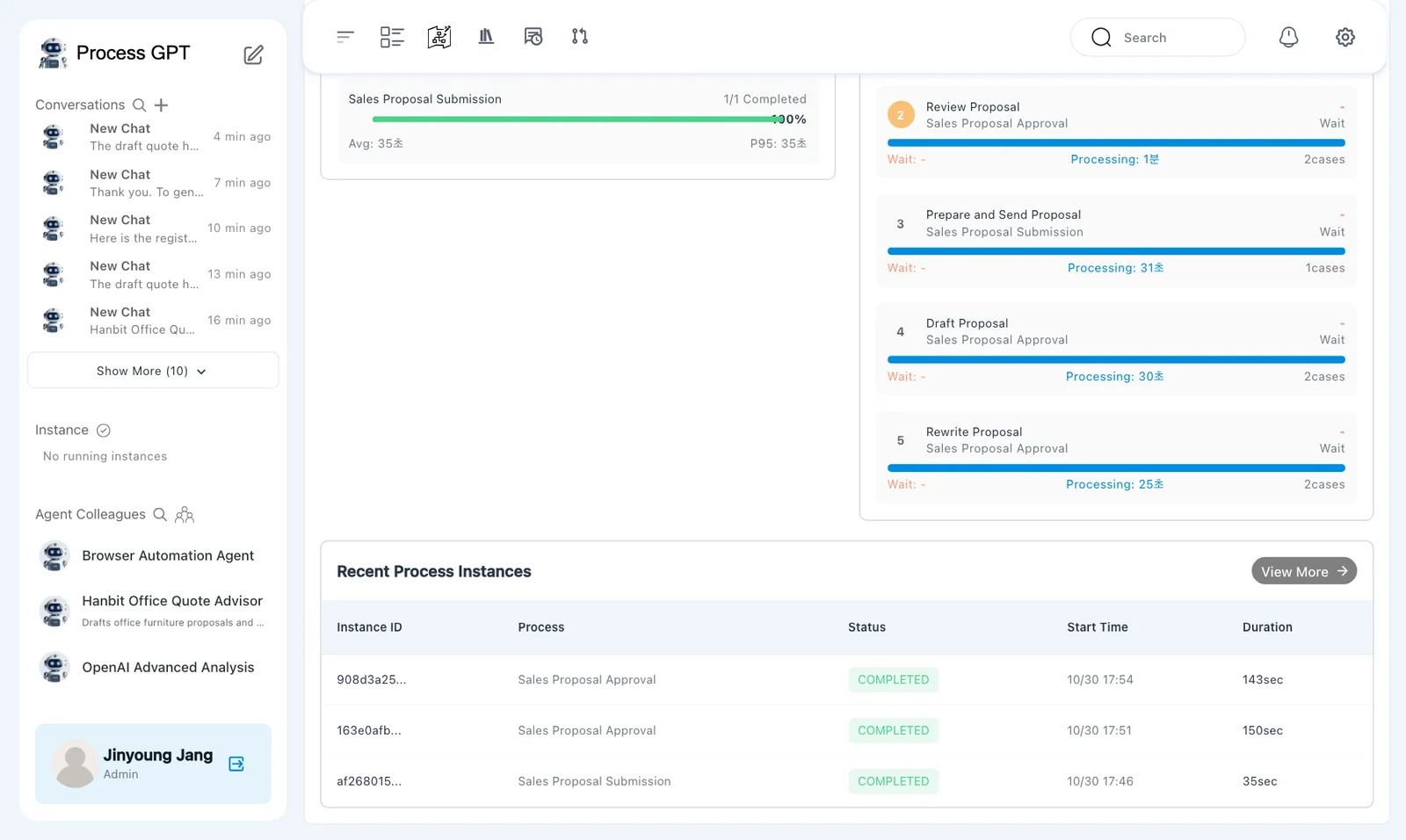The width and height of the screenshot is (1406, 840).
Task: Open the Rewrite Proposal card
Action: click(1116, 458)
